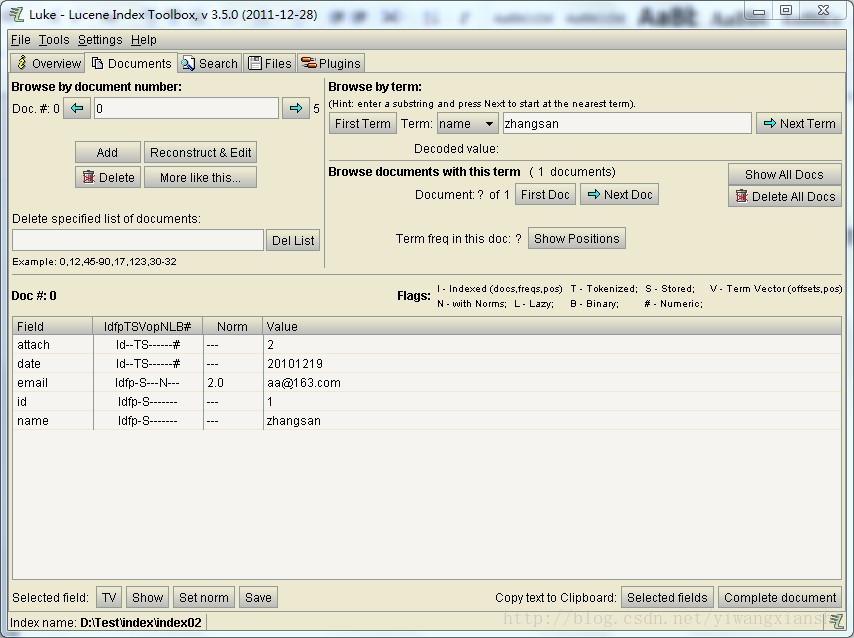Click the Norm column header
854x638 pixels.
[x=233, y=326]
